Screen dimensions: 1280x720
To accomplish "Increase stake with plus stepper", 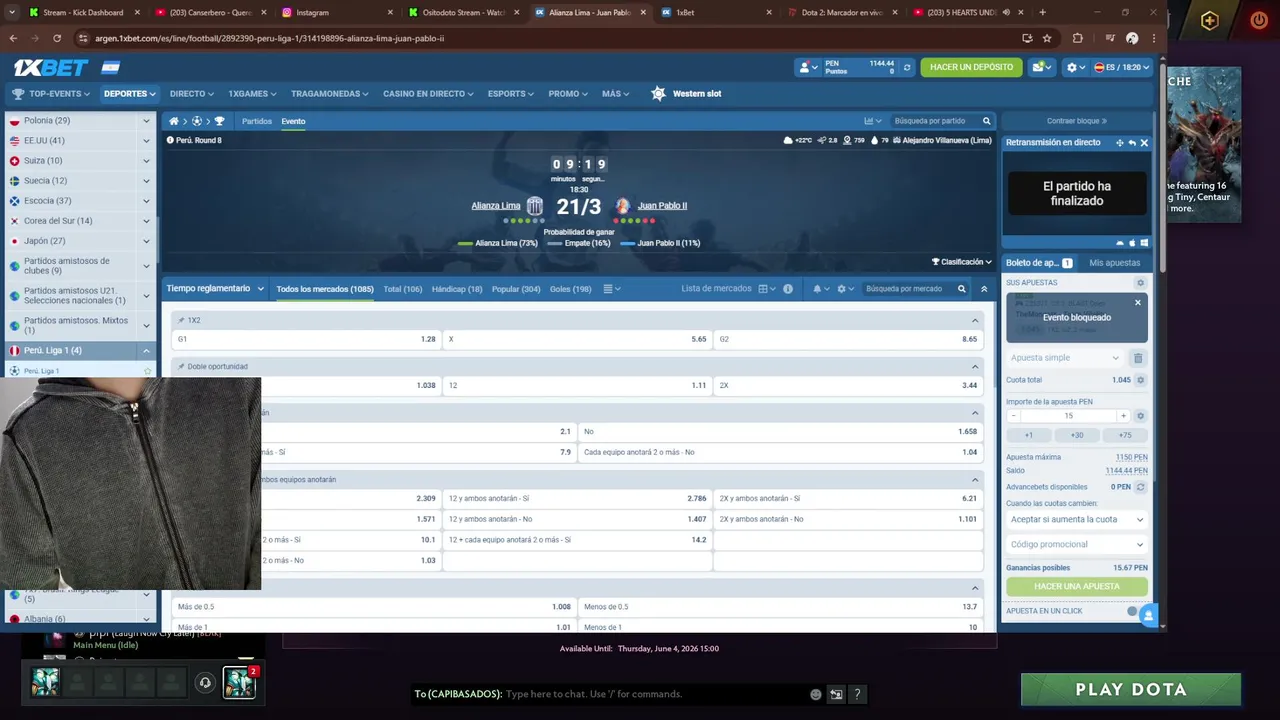I will coord(1123,416).
